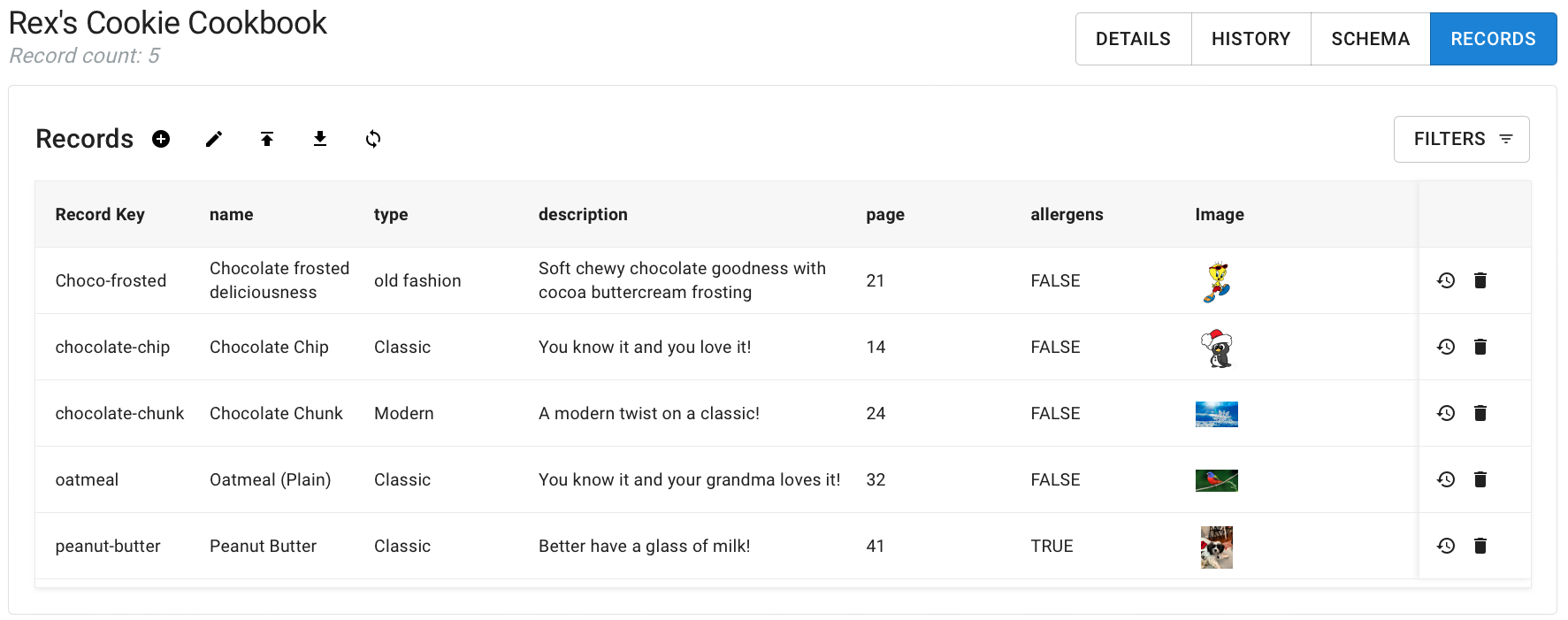
Task: Click the refresh records icon
Action: (373, 139)
